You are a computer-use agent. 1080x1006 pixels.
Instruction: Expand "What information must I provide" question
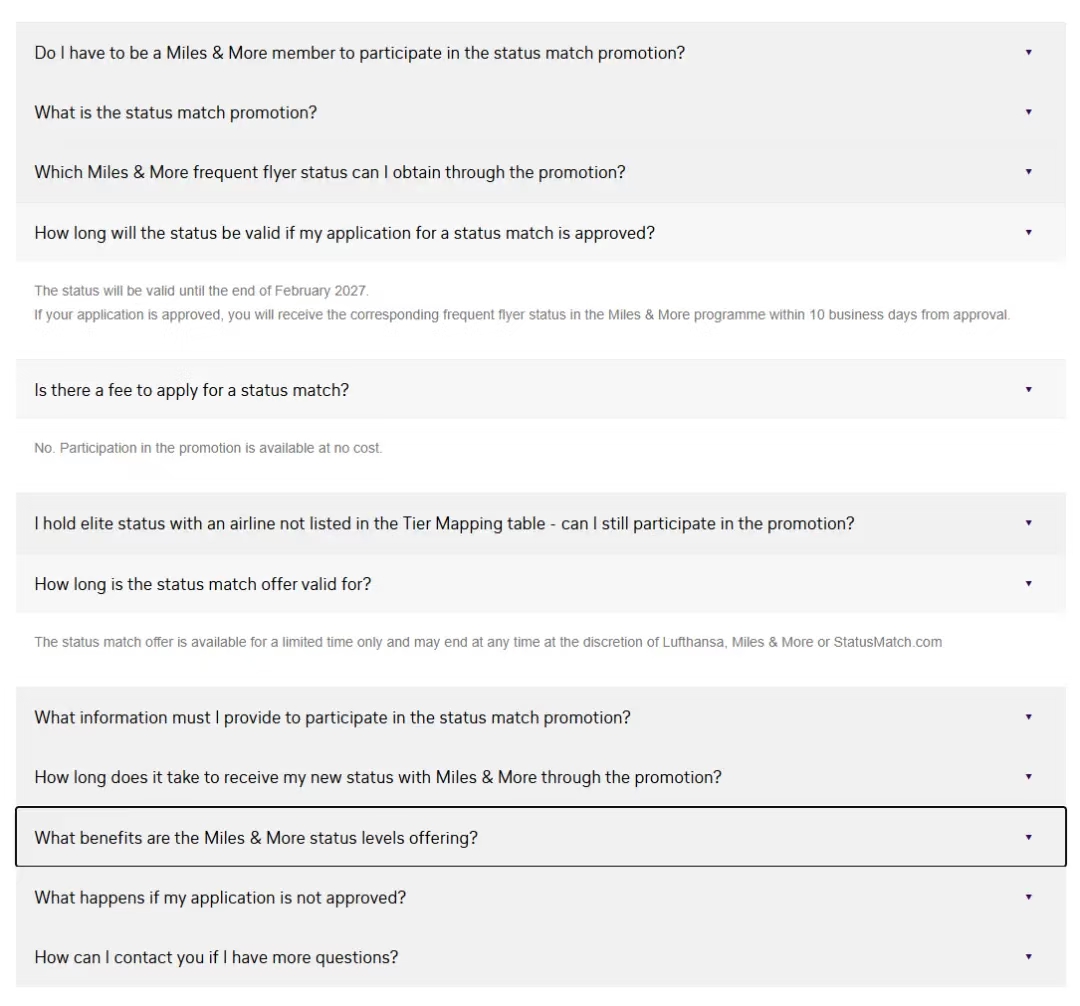click(x=332, y=717)
